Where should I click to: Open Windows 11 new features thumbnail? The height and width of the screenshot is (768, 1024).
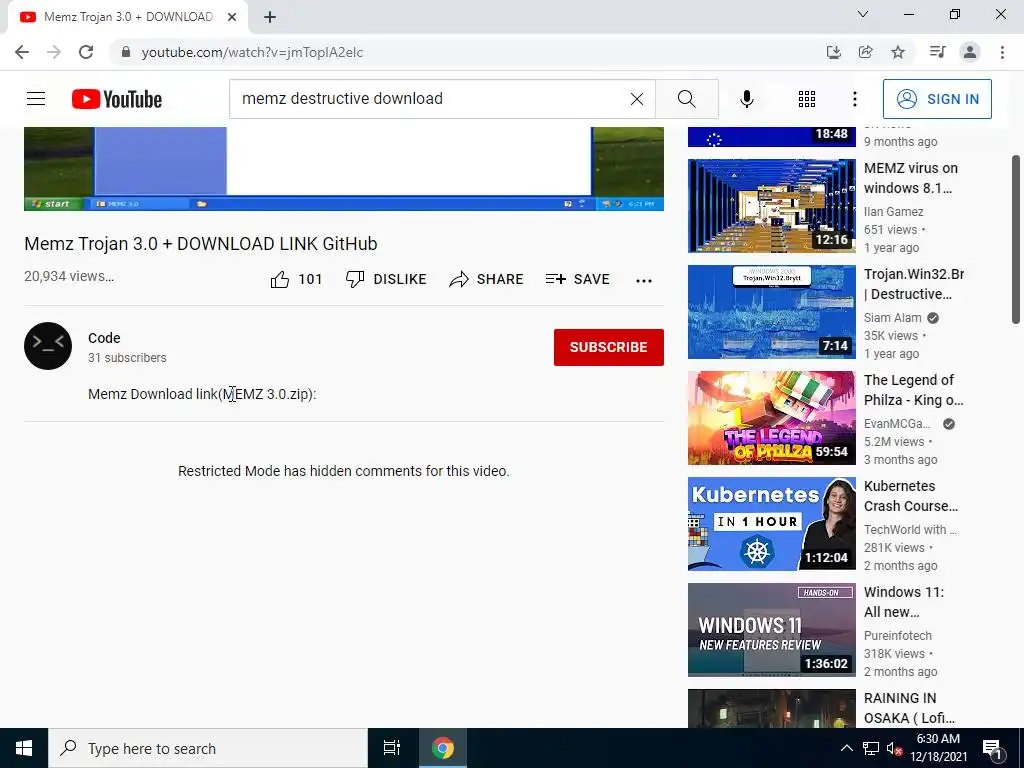771,630
